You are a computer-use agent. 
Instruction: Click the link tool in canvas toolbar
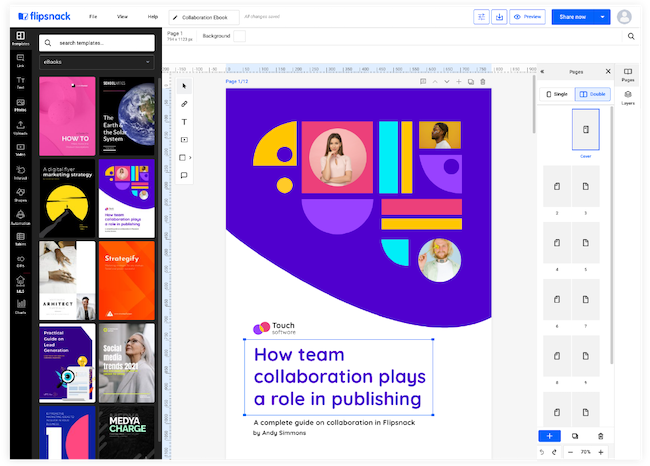tap(184, 104)
